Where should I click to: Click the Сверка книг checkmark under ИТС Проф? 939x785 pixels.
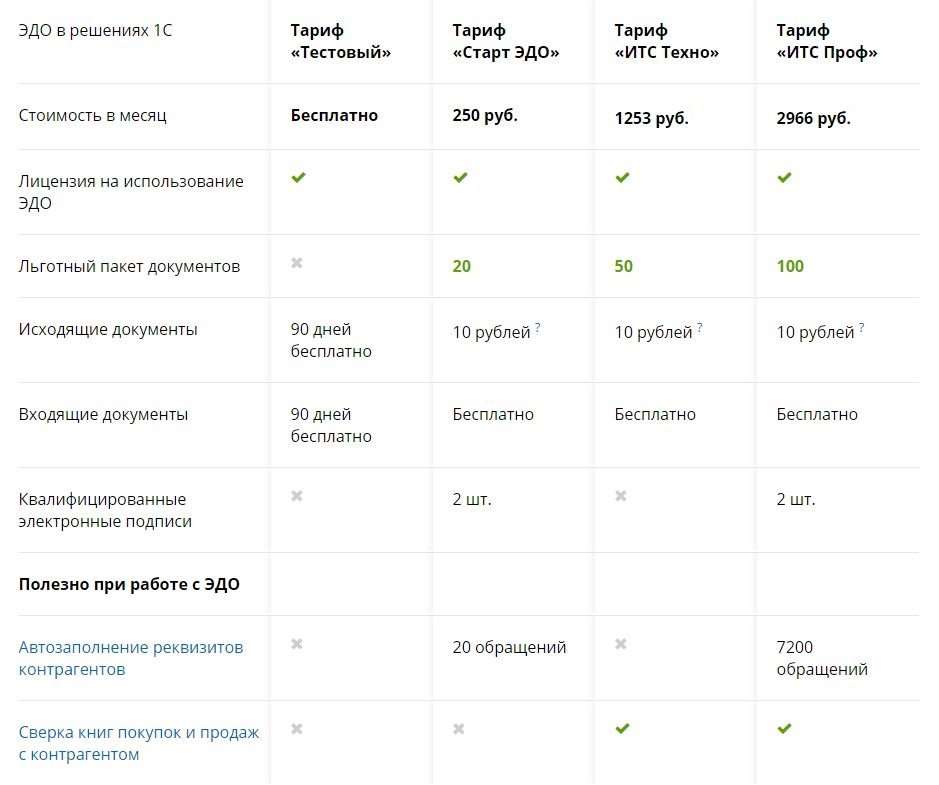[x=784, y=729]
